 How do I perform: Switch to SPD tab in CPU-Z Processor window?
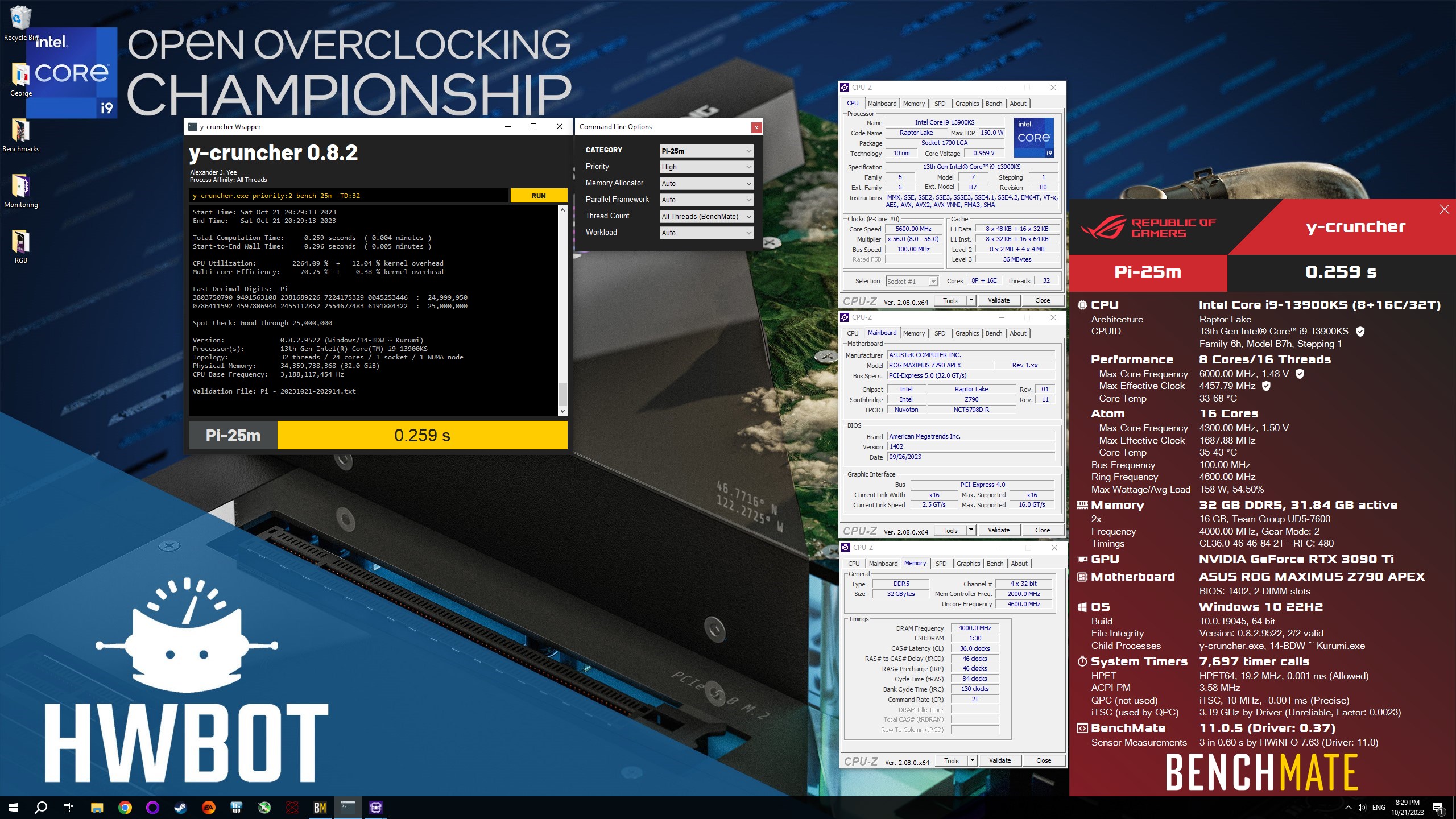[940, 104]
